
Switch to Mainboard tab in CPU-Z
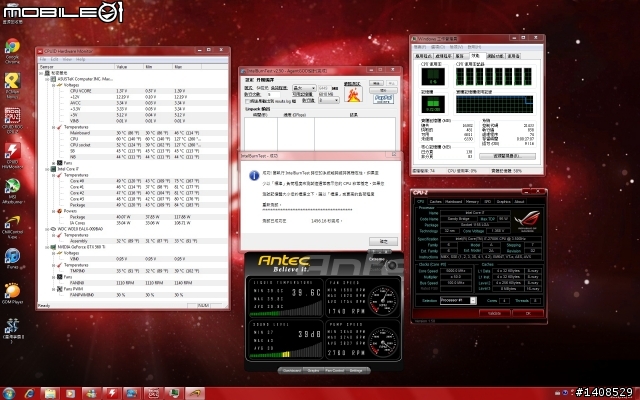(x=453, y=202)
